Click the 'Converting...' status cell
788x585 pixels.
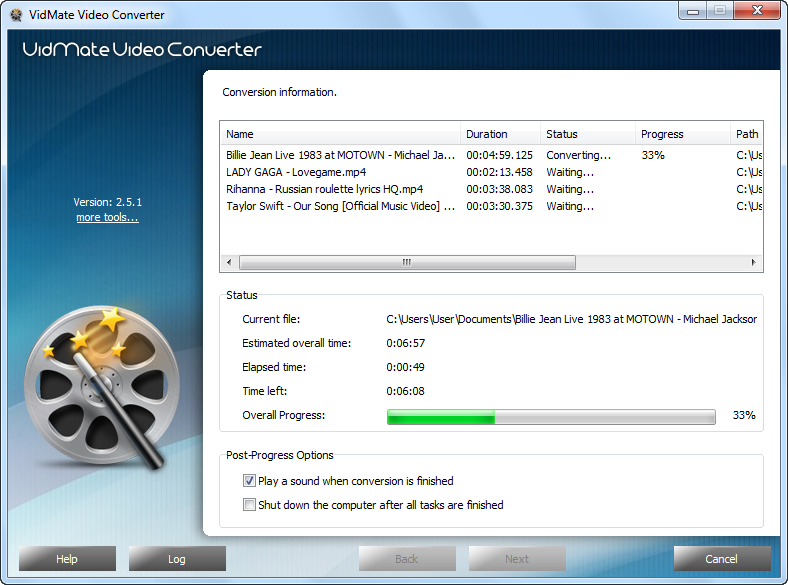[x=578, y=155]
